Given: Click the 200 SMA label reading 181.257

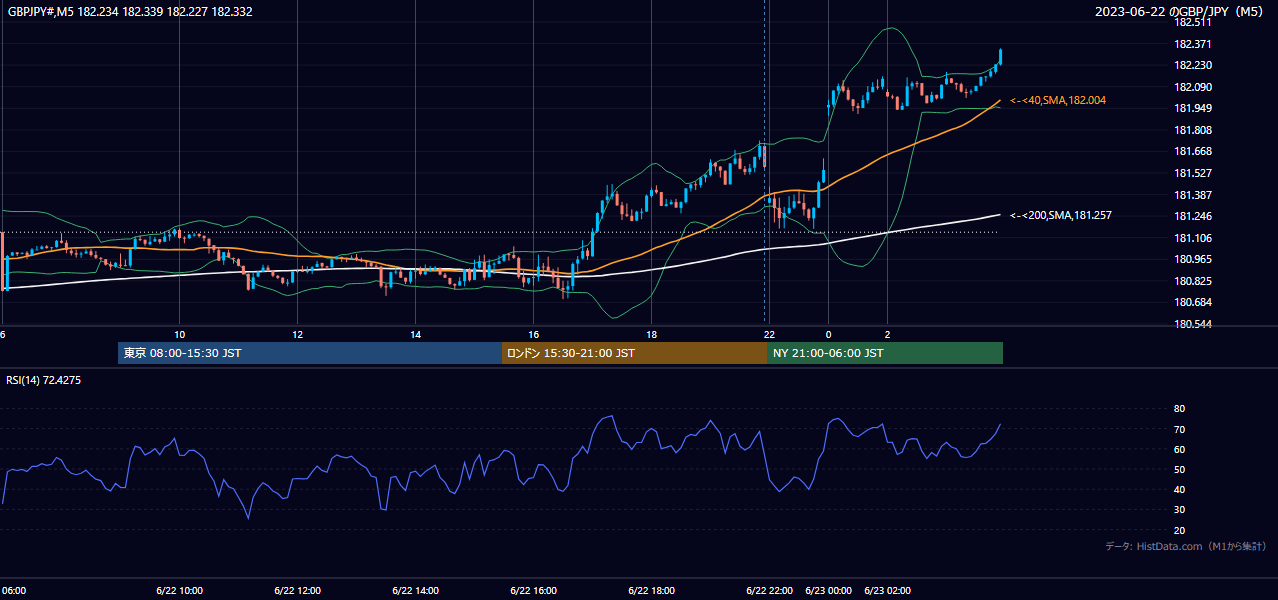Looking at the screenshot, I should (x=1061, y=215).
